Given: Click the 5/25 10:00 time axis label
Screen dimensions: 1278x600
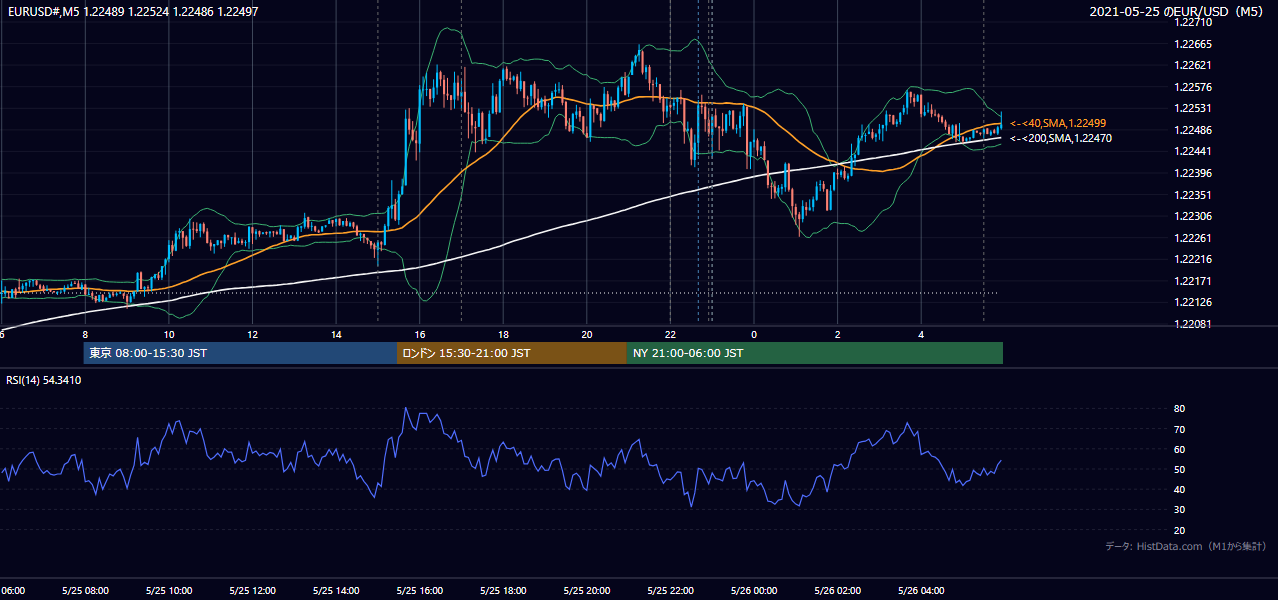Looking at the screenshot, I should pos(169,591).
